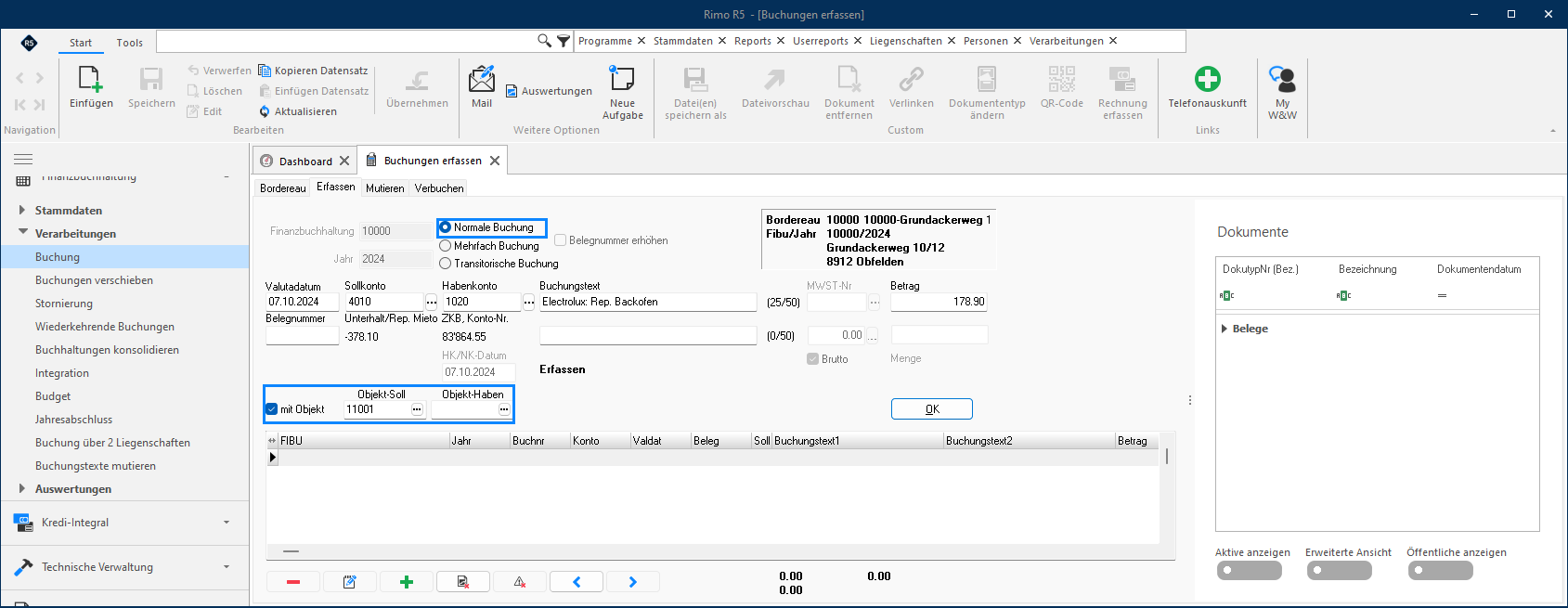This screenshot has height=608, width=1568.
Task: Select the Mehrfach Buchung radio button
Action: 446,246
